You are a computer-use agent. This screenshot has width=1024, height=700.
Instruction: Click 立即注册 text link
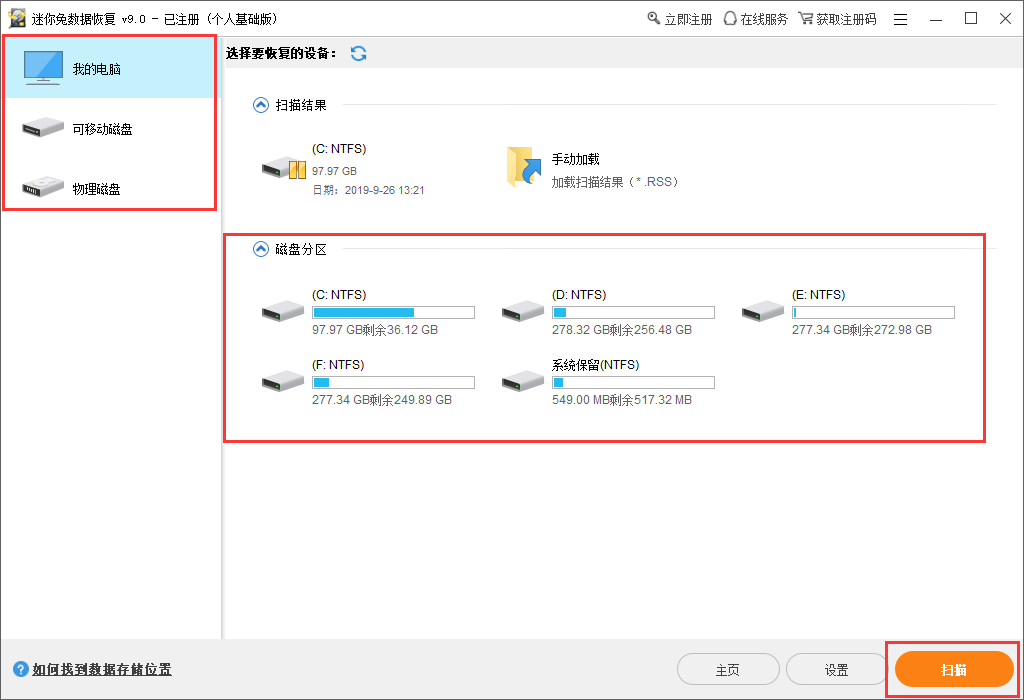tap(688, 20)
